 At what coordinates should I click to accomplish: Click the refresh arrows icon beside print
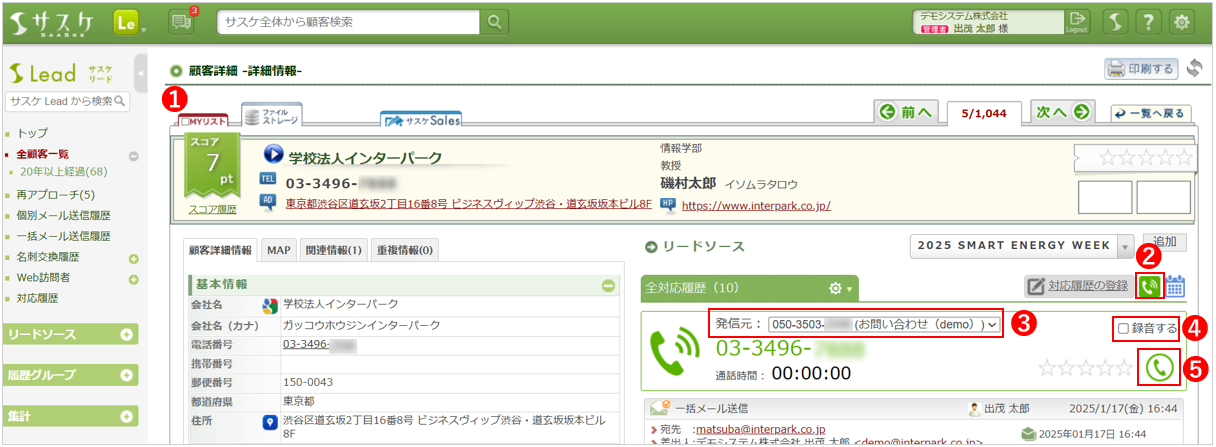coord(1193,69)
